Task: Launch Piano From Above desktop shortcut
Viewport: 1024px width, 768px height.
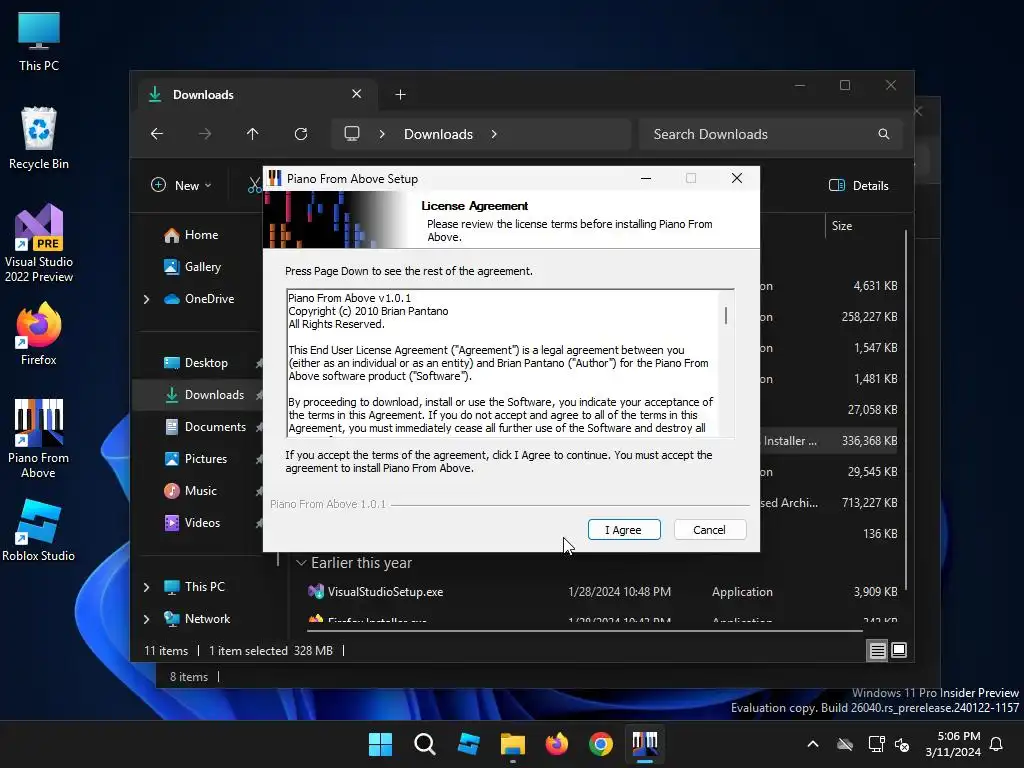Action: 39,439
